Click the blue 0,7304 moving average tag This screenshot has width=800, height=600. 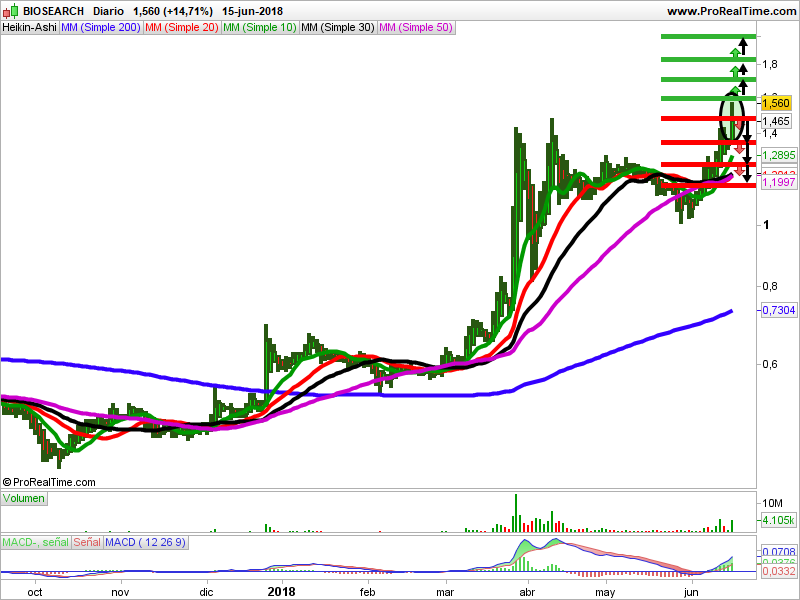coord(779,310)
